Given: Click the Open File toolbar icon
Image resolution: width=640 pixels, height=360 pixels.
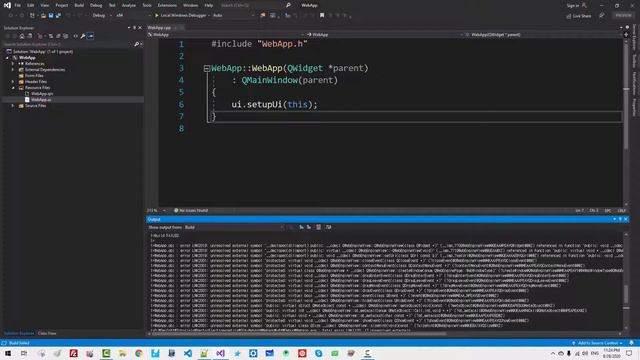Looking at the screenshot, I should (x=43, y=16).
